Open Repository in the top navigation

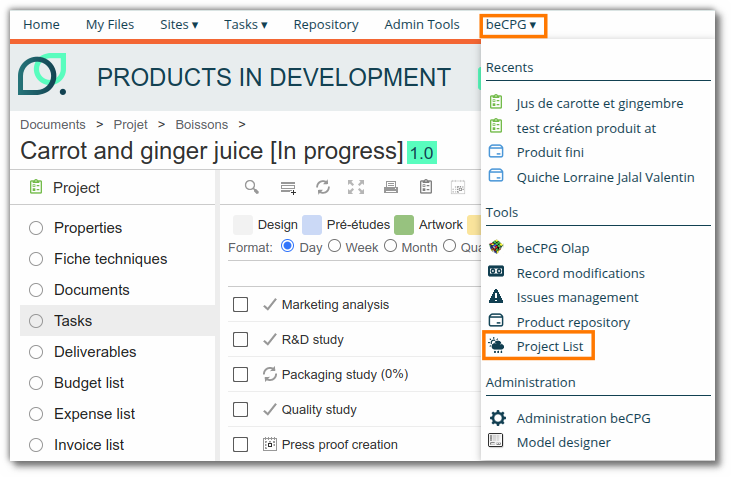[326, 24]
